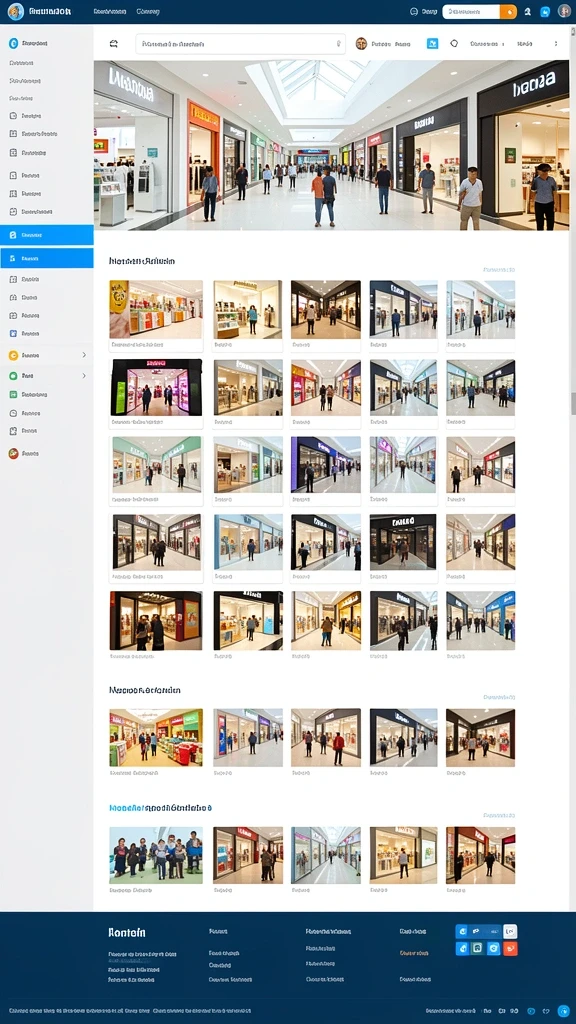Click the bold footer brand name
Screen dimensions: 576x1024
pyautogui.click(x=127, y=933)
